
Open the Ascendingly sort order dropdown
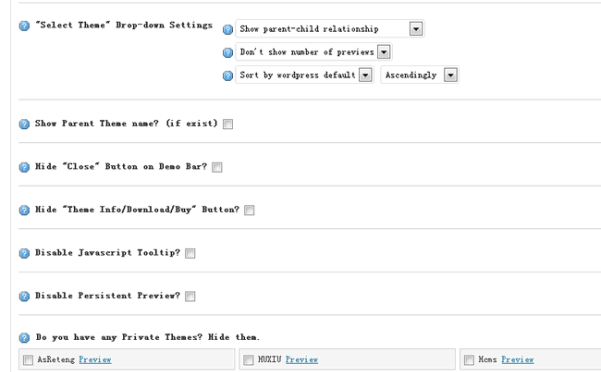[x=420, y=75]
